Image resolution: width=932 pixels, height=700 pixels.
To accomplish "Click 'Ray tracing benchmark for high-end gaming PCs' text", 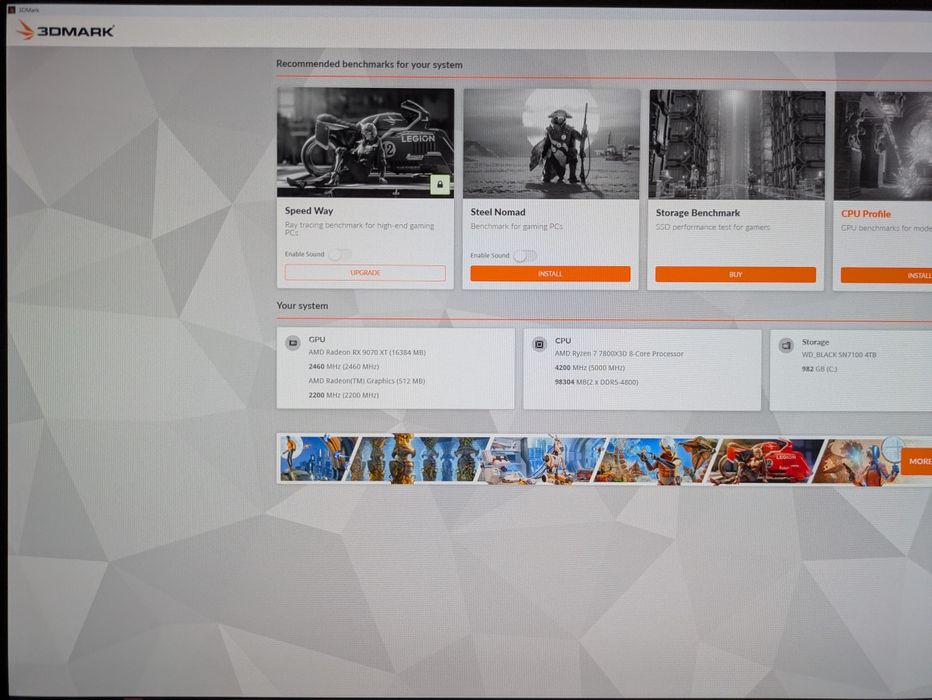I will 359,229.
